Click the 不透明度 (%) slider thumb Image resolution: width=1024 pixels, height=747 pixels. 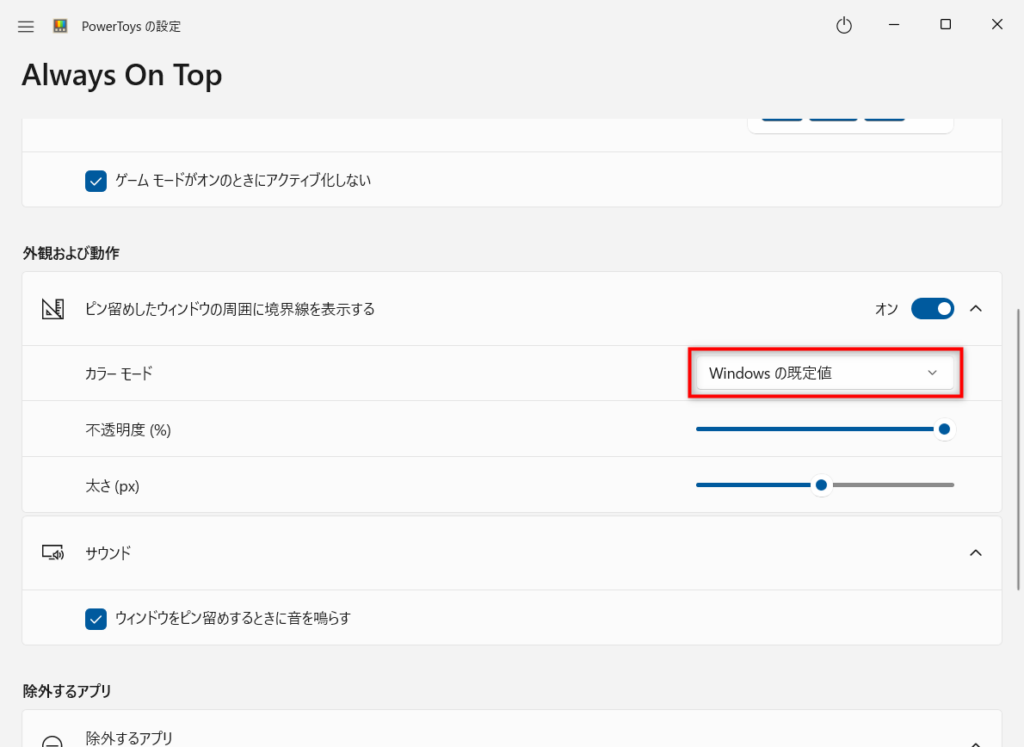click(x=944, y=429)
